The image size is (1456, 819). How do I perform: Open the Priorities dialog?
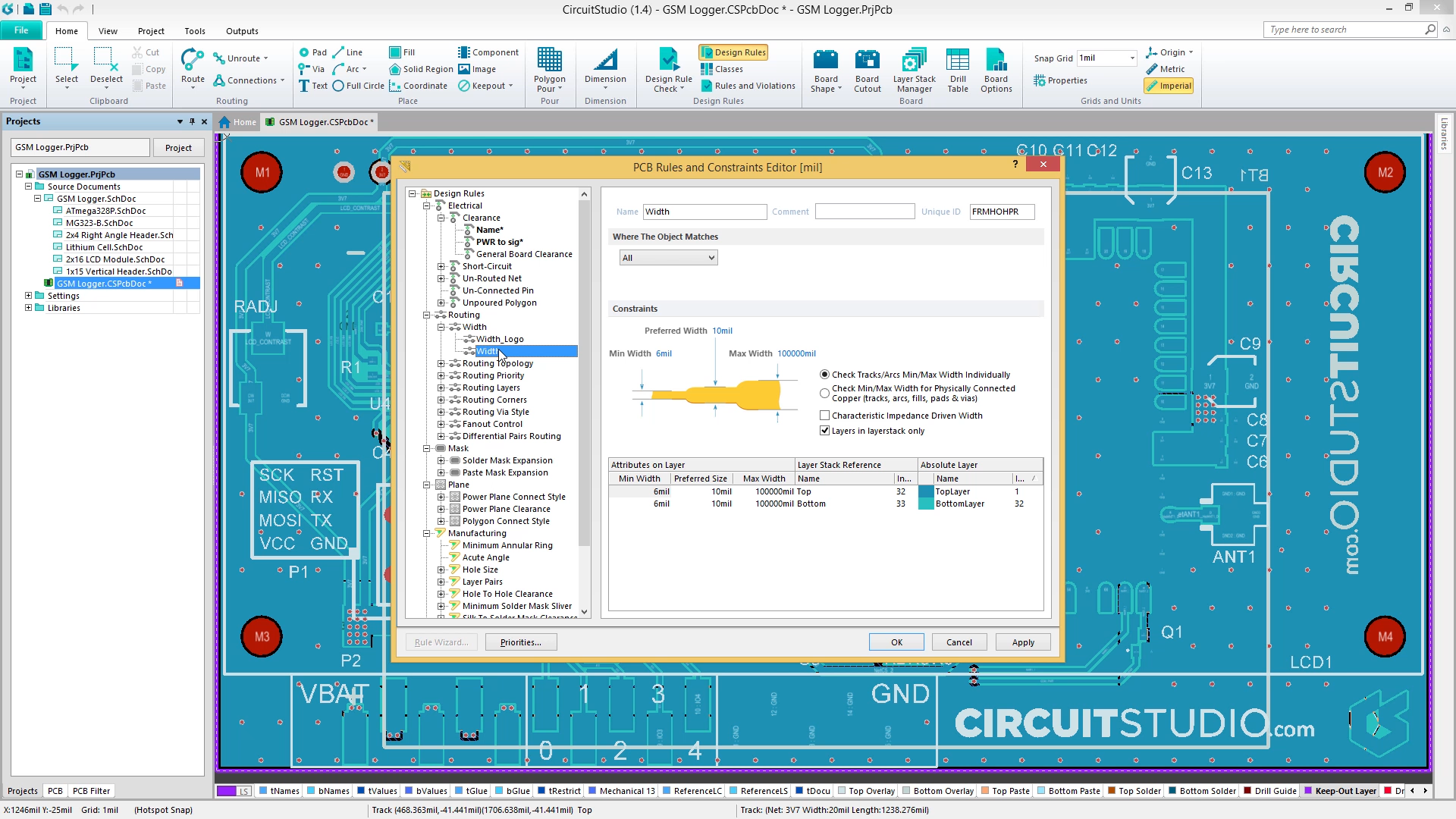[x=520, y=642]
